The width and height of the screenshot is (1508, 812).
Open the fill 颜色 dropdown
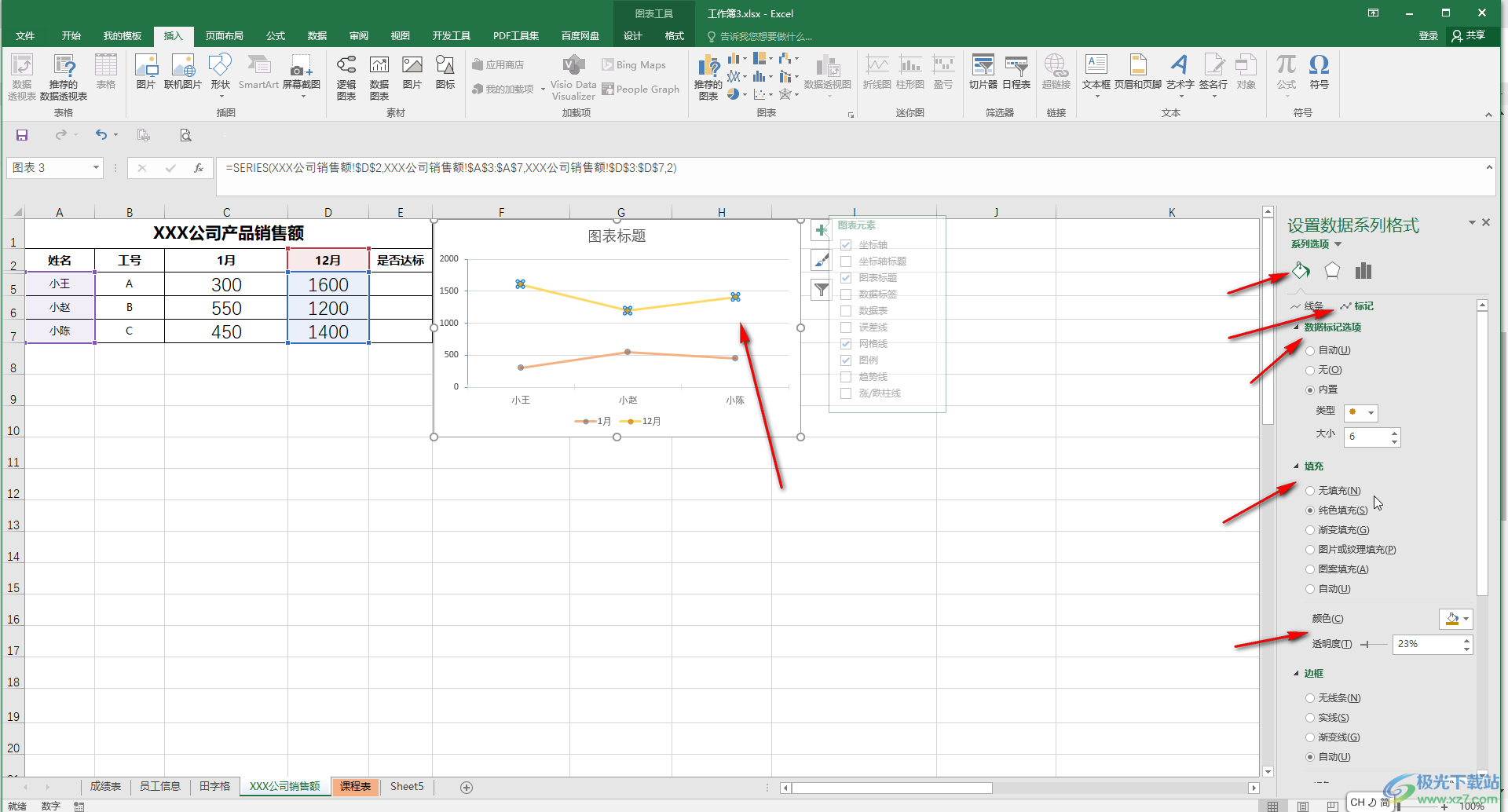[x=1456, y=619]
